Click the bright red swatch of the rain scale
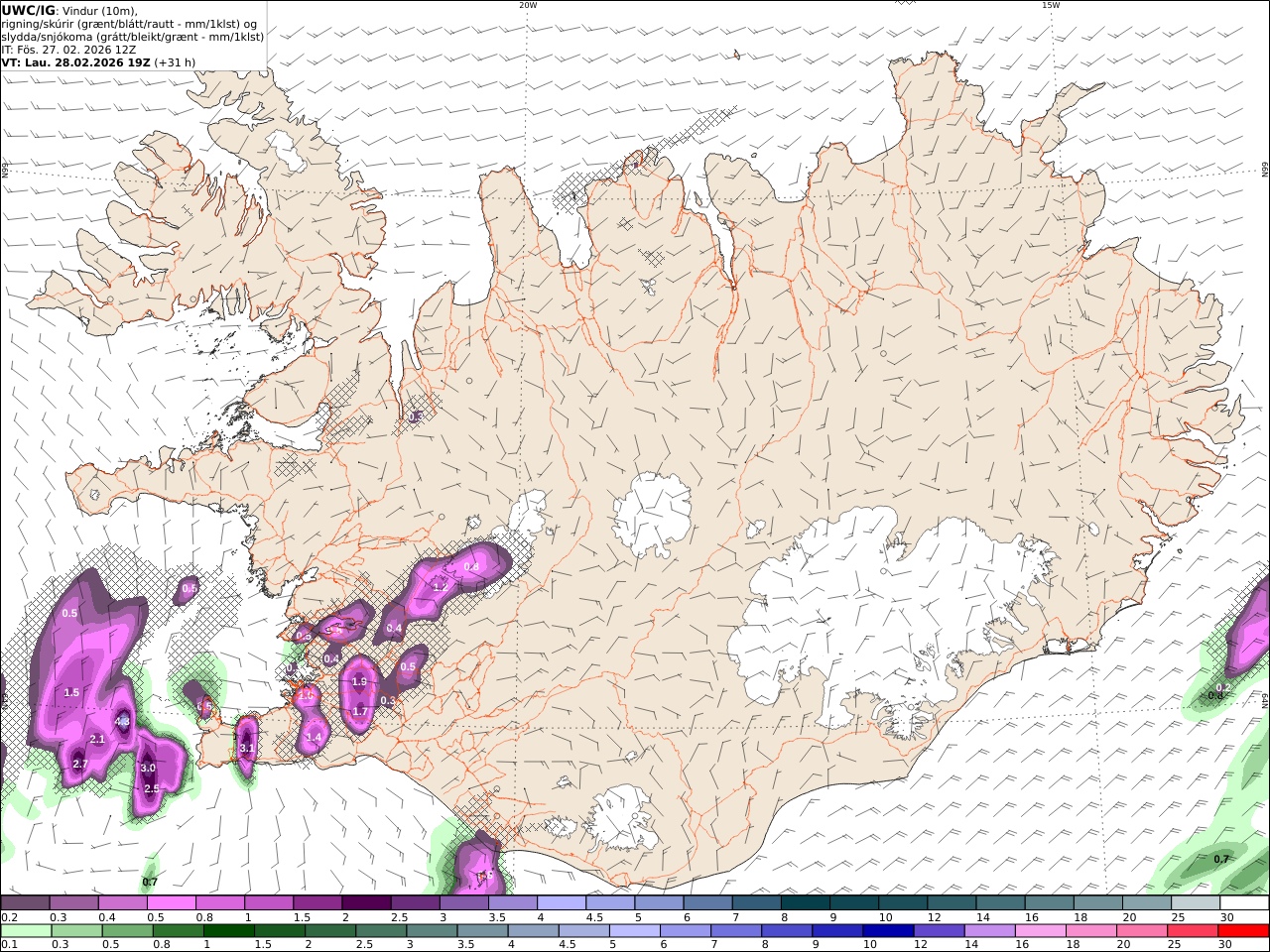Viewport: 1270px width, 952px height. click(1244, 931)
